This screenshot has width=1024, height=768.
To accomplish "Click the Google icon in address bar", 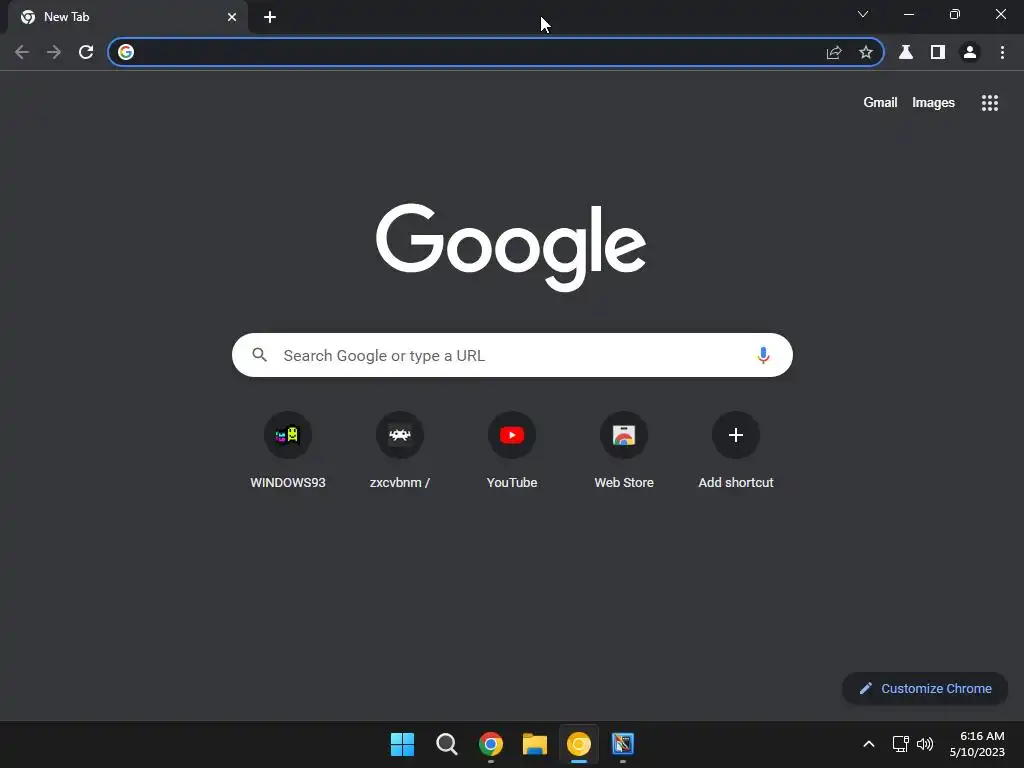I will click(x=126, y=52).
